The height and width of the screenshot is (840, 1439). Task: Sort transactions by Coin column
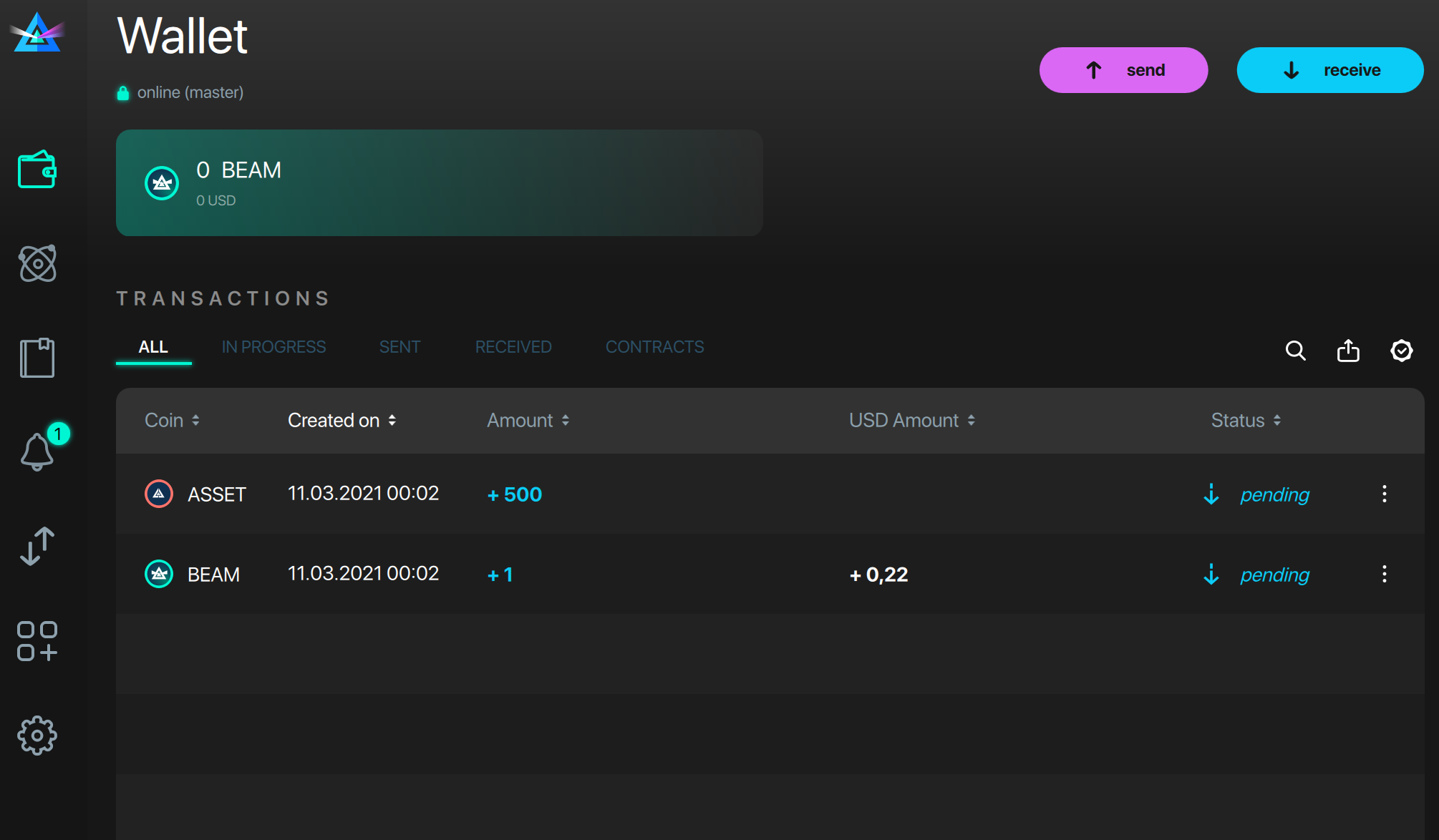172,420
